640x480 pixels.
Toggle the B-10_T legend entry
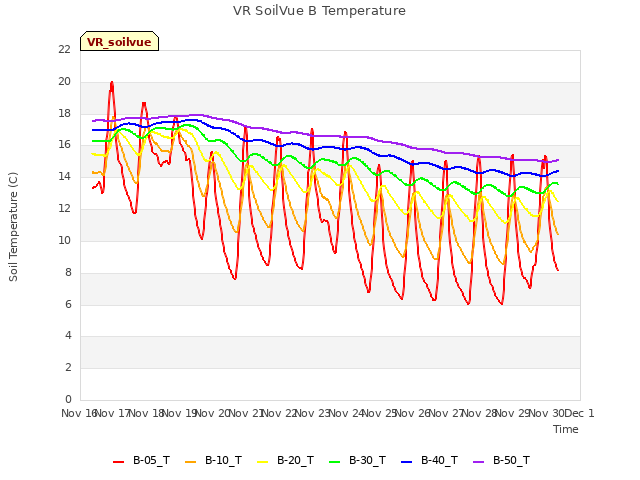click(x=213, y=461)
